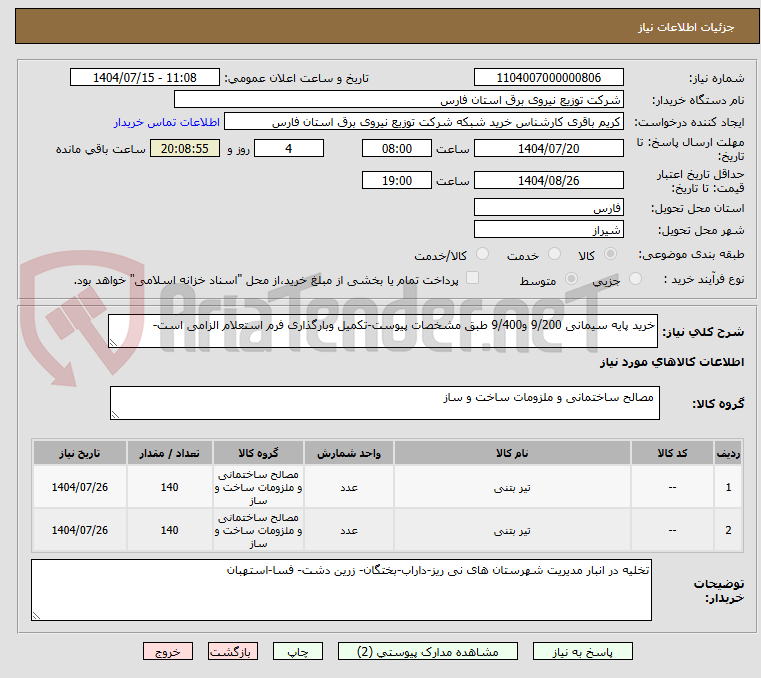
Task: Select the خدمت radio button
Action: coord(554,253)
